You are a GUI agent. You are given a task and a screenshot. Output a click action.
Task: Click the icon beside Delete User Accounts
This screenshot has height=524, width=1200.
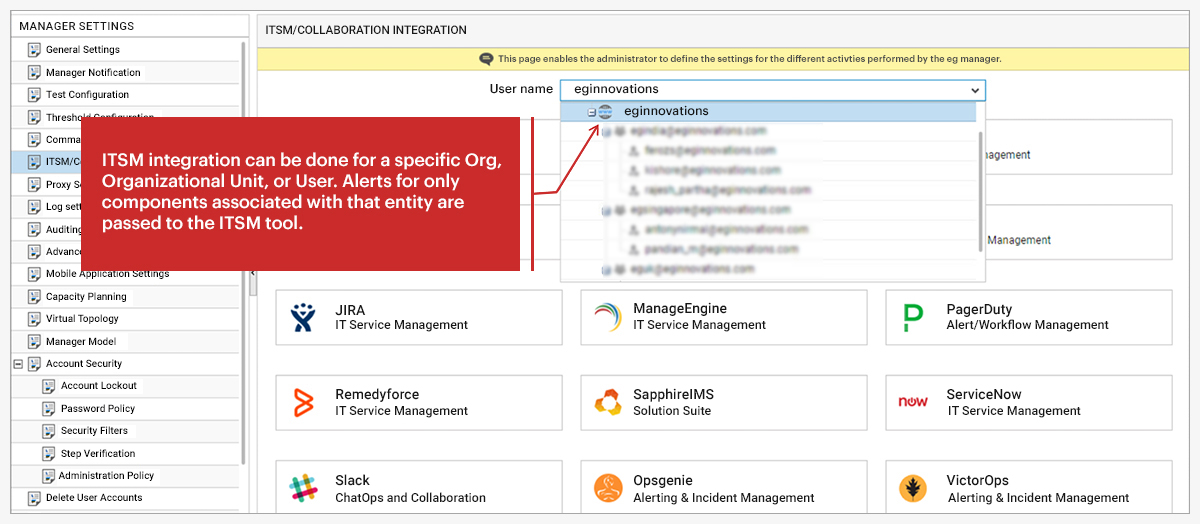34,498
